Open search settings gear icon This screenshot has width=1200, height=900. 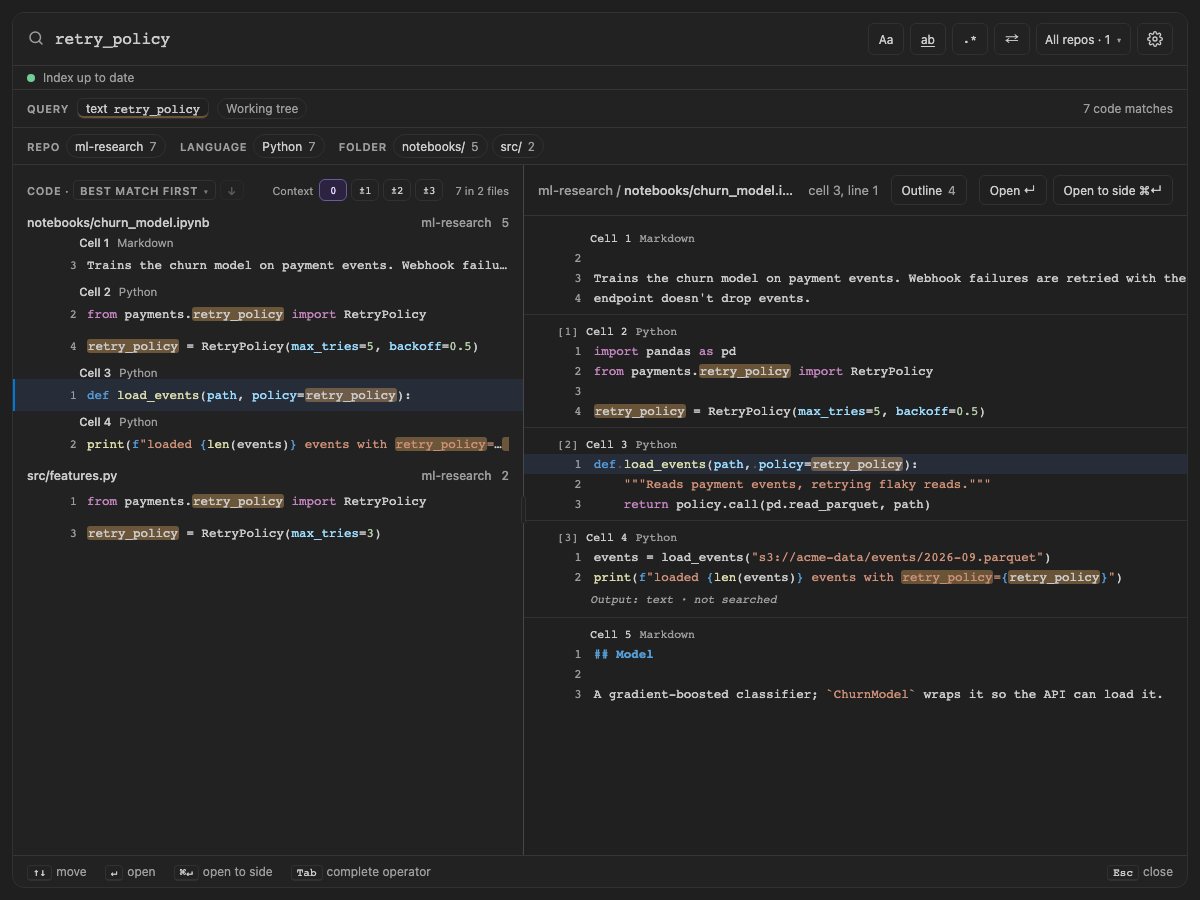[1155, 39]
